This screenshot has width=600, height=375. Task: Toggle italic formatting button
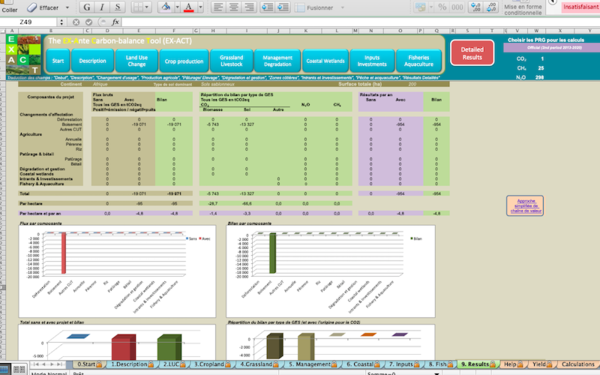point(102,7)
